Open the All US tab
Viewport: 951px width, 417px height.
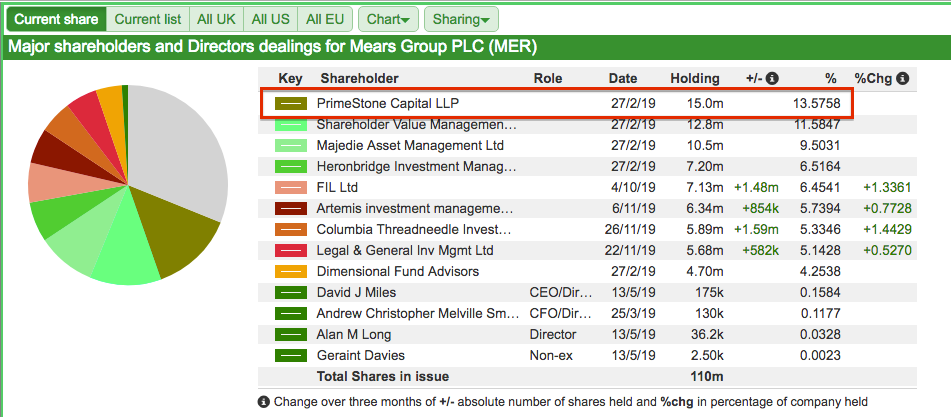(271, 19)
